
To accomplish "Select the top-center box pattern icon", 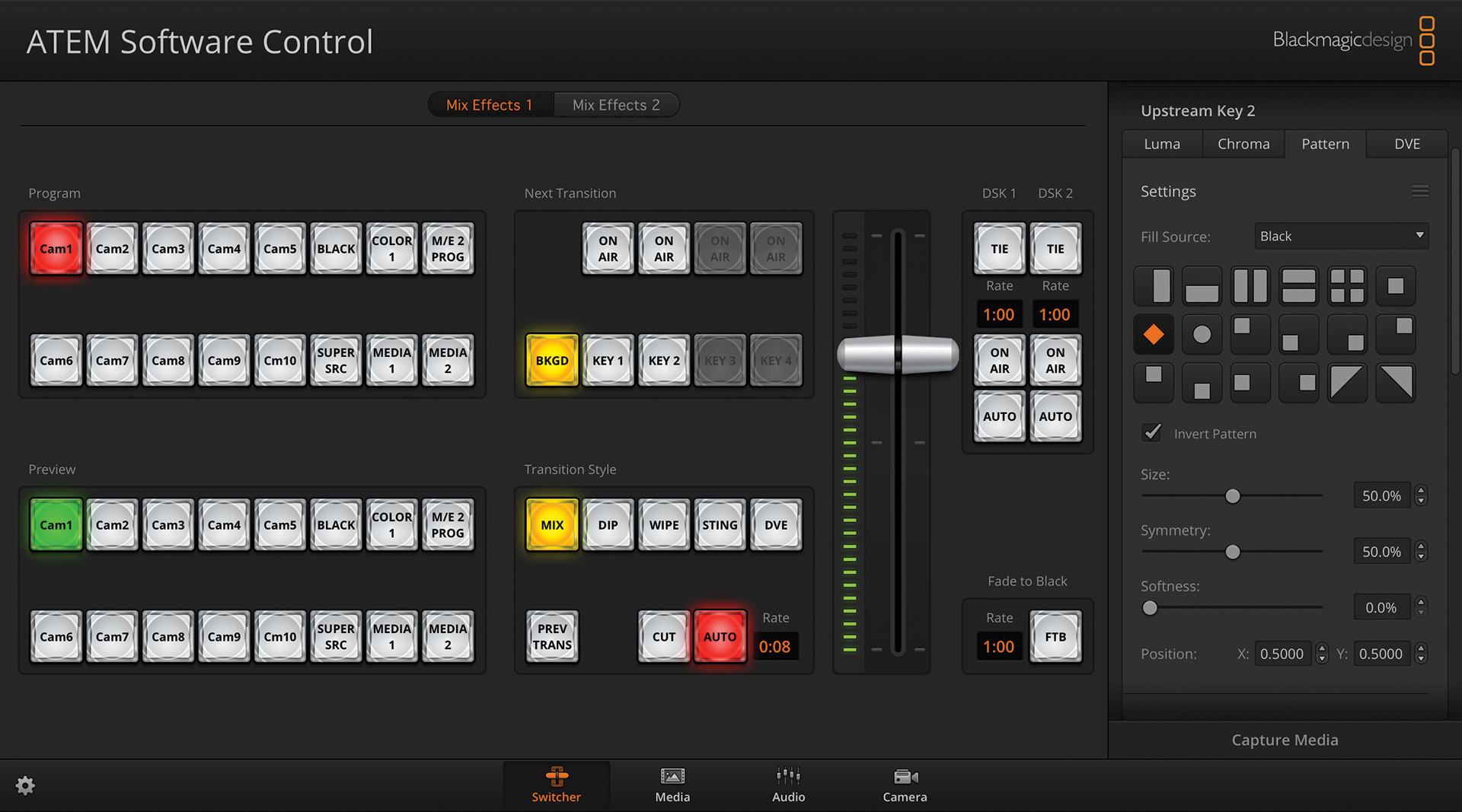I will click(1154, 382).
